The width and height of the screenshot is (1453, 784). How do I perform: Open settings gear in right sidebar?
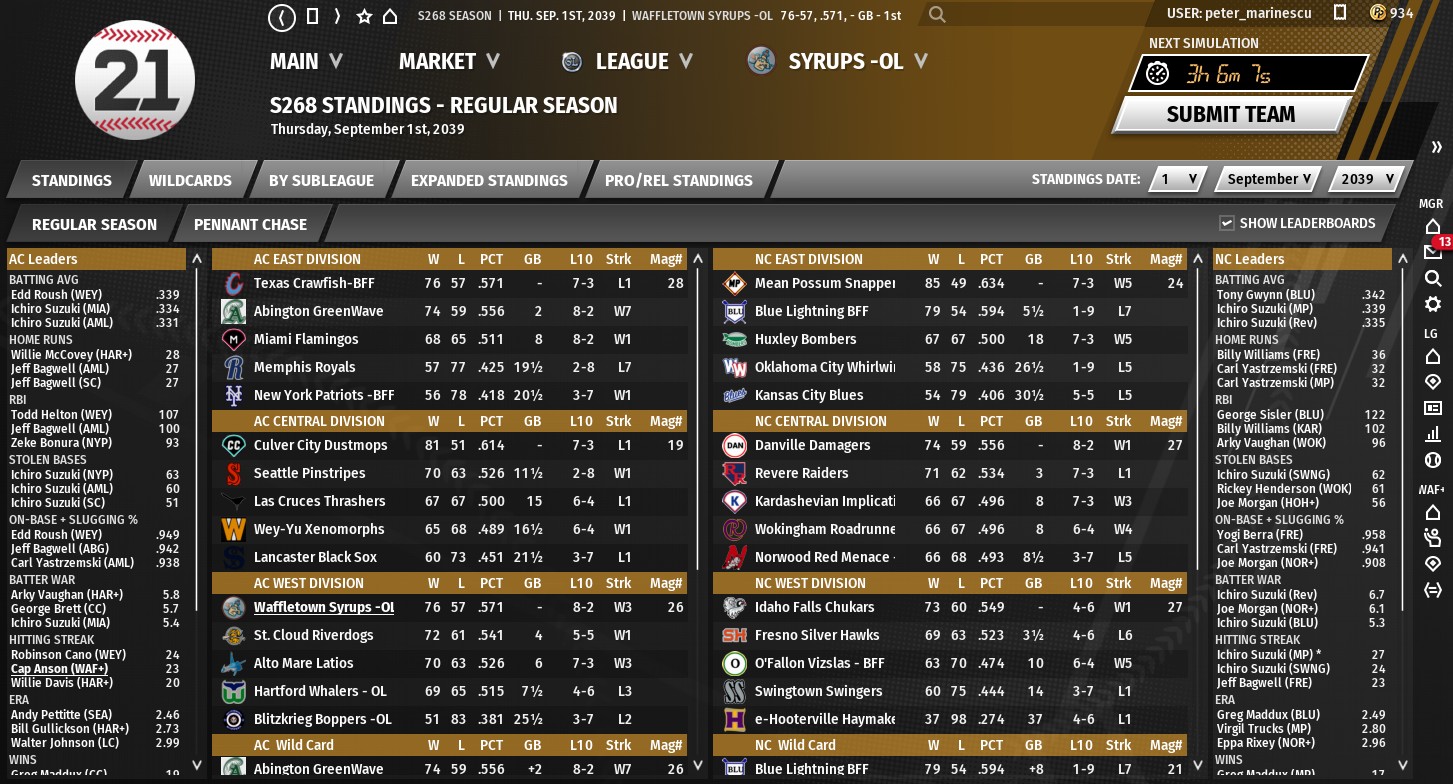(x=1432, y=304)
